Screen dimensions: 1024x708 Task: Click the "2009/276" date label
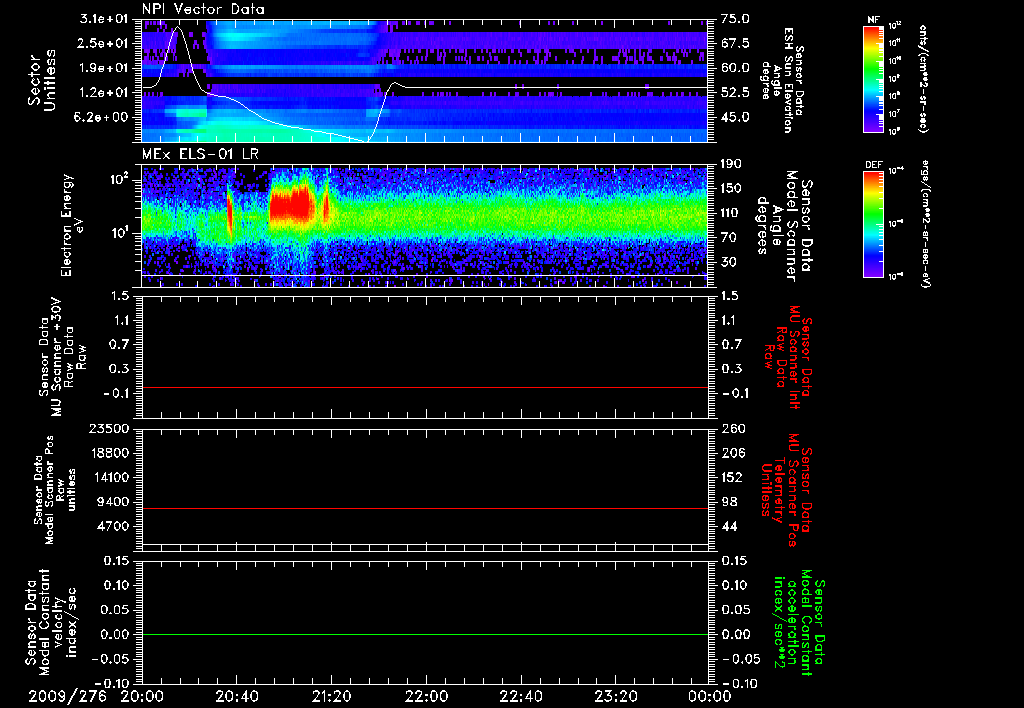(x=67, y=696)
